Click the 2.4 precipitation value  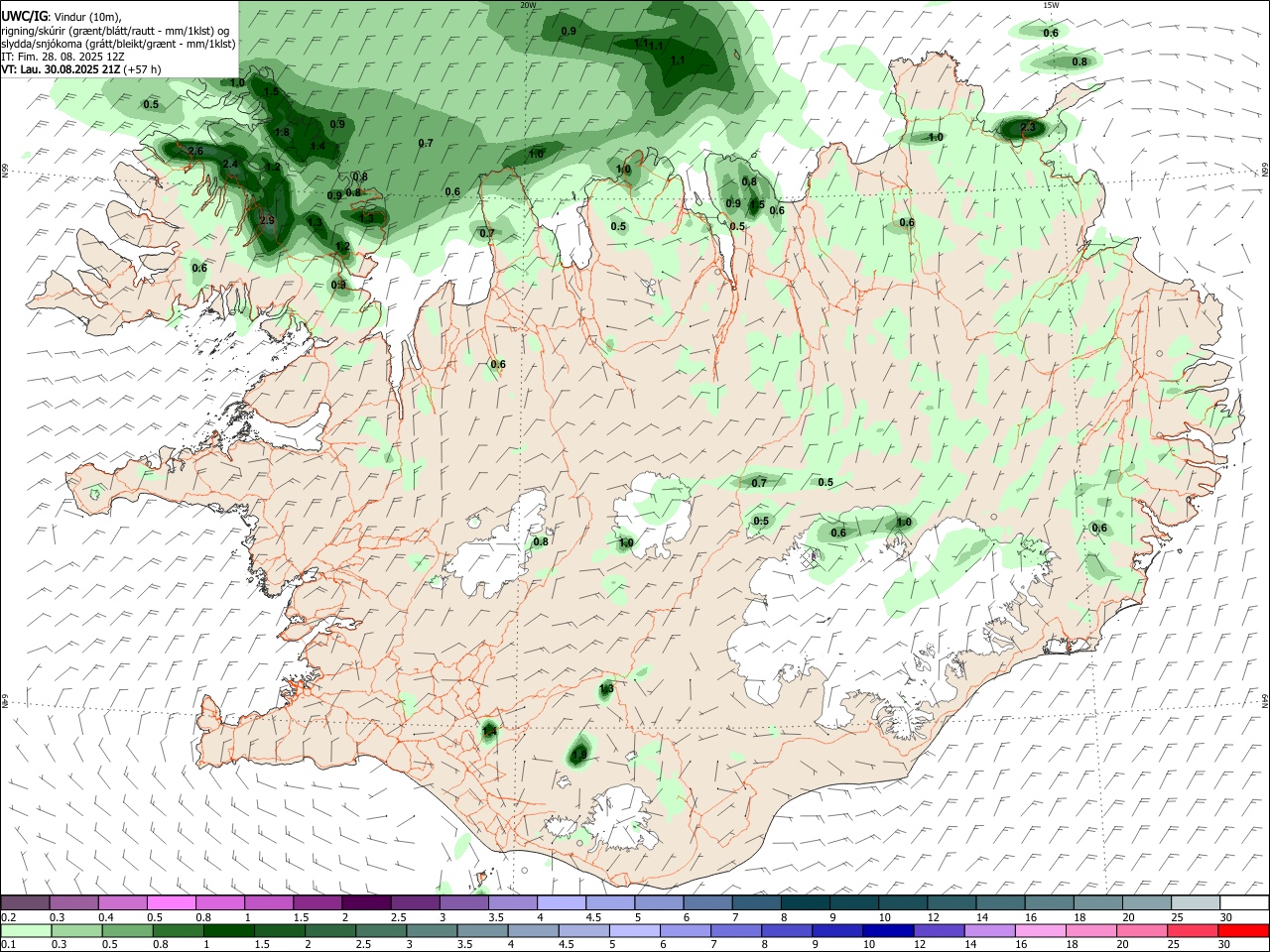click(231, 164)
